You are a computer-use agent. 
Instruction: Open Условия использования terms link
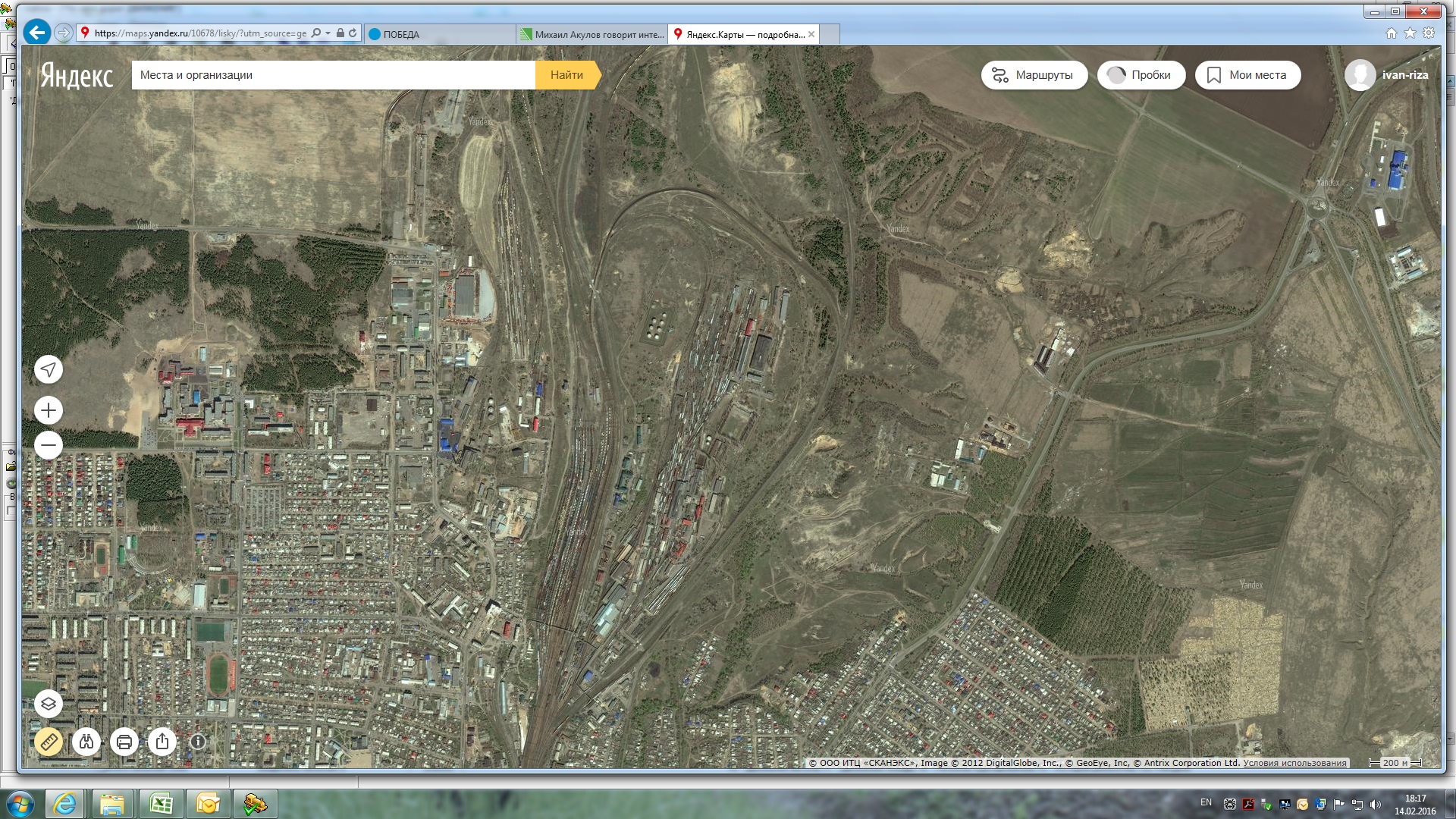(x=1294, y=763)
